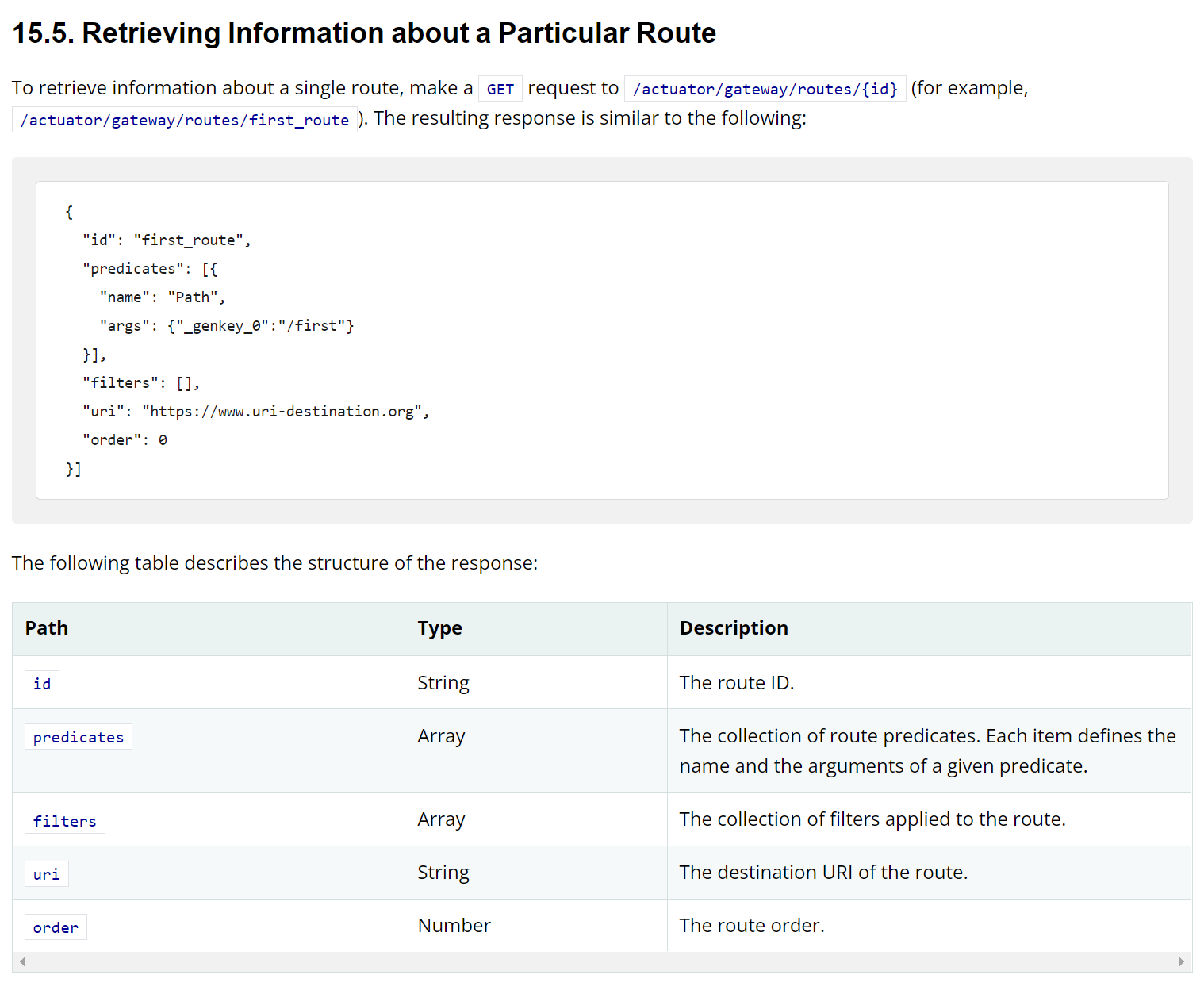The image size is (1204, 986).
Task: Click the uri code cell in the table
Action: pos(46,874)
